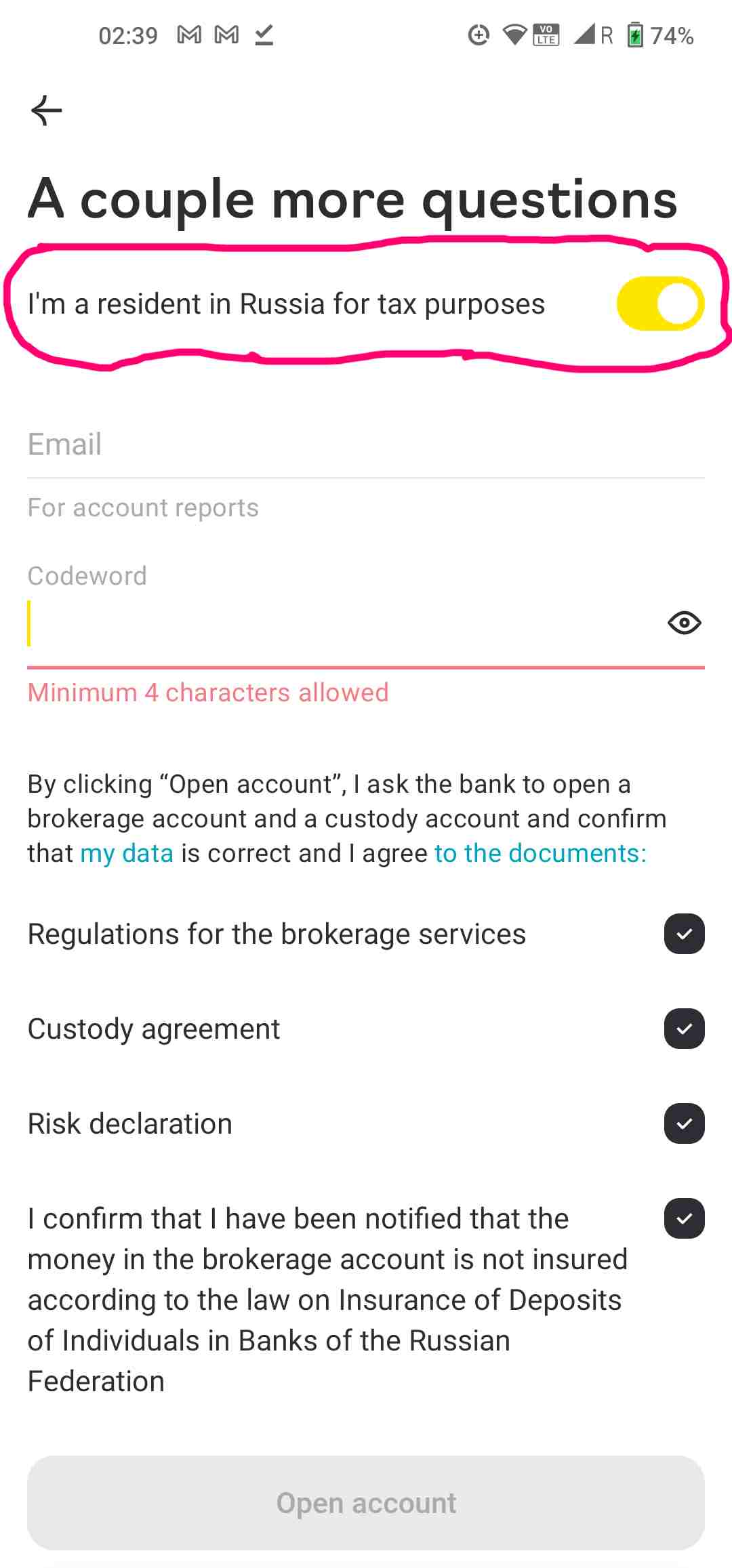Uncheck Risk declaration checkbox
This screenshot has width=732, height=1568.
(684, 1123)
